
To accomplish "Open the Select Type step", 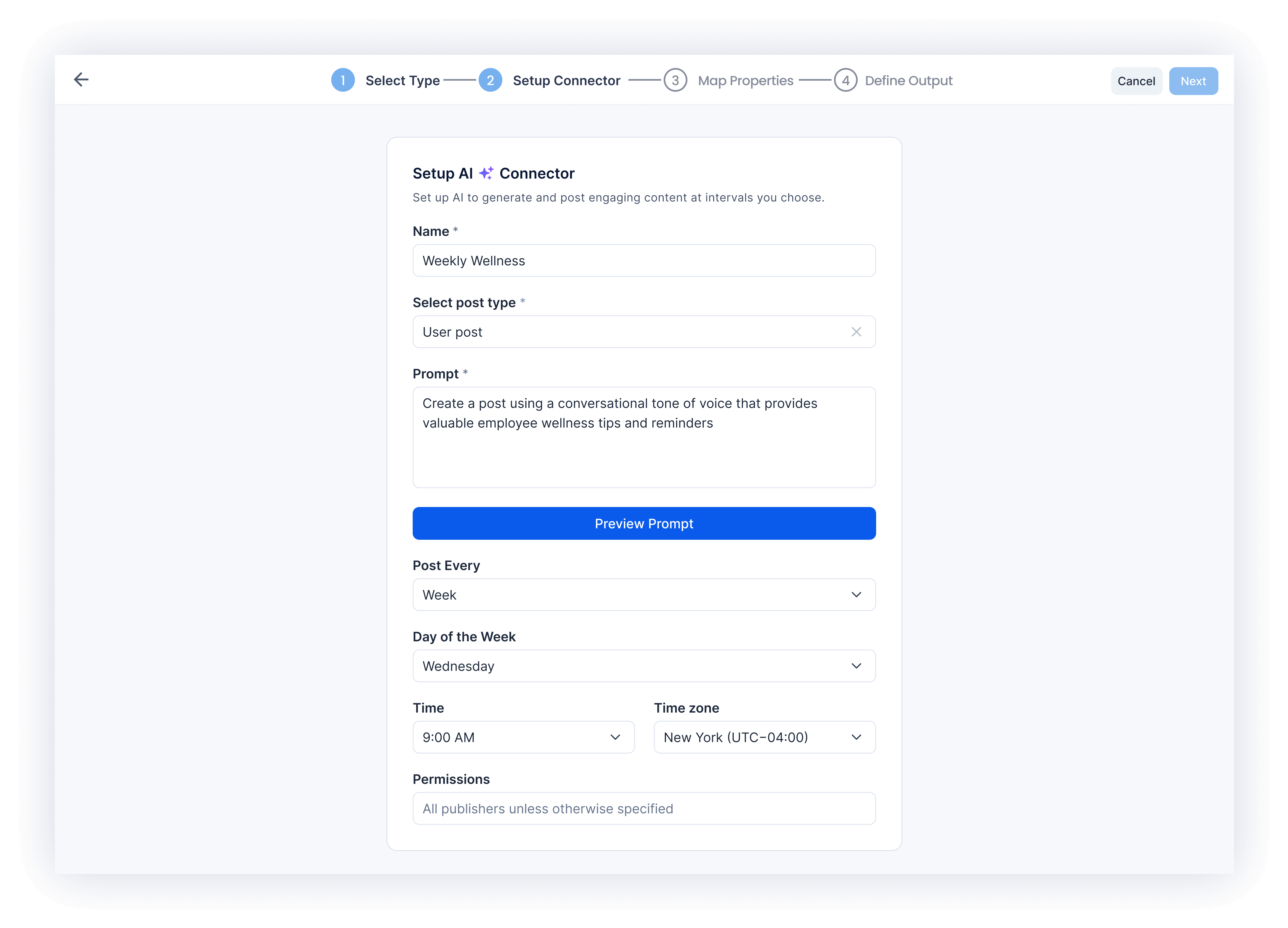I will [x=403, y=81].
